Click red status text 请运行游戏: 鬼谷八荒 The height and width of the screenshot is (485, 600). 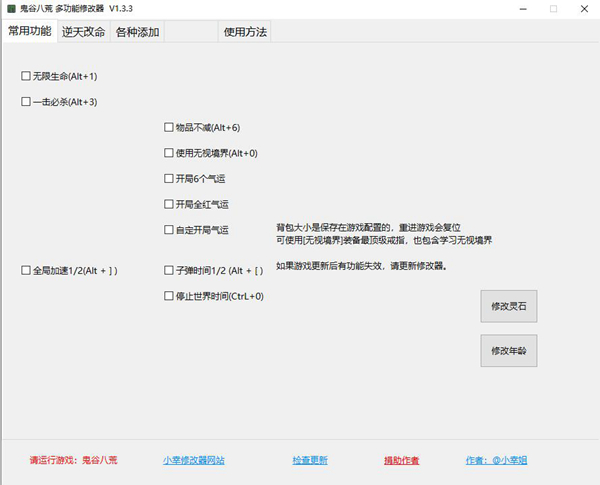[x=73, y=460]
